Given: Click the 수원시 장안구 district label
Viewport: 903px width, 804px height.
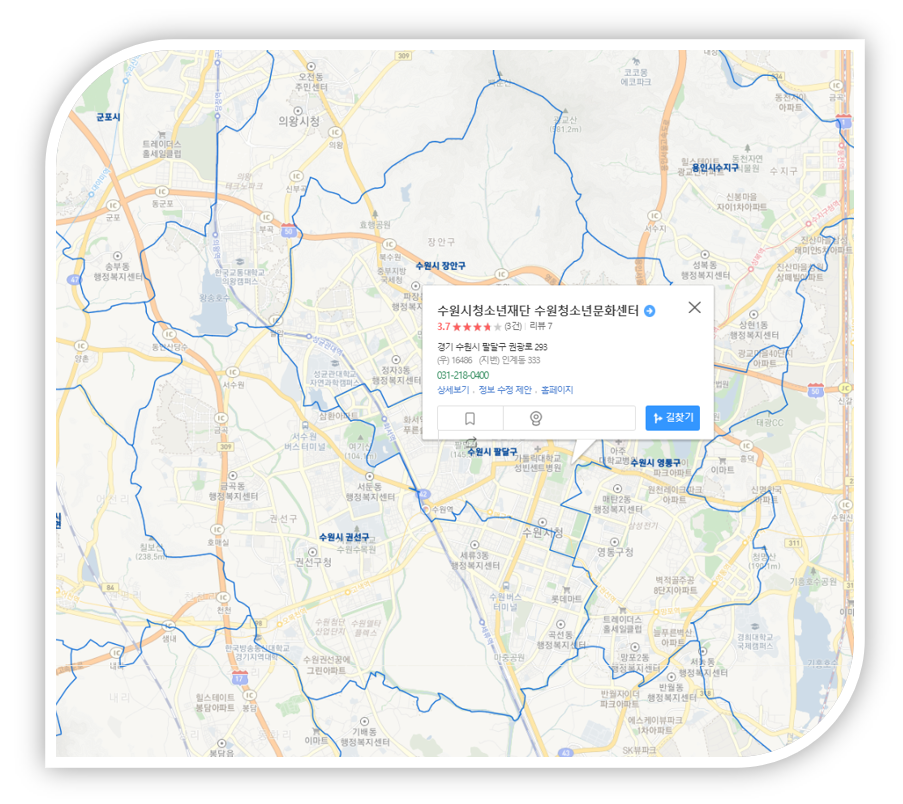Looking at the screenshot, I should coord(441,266).
